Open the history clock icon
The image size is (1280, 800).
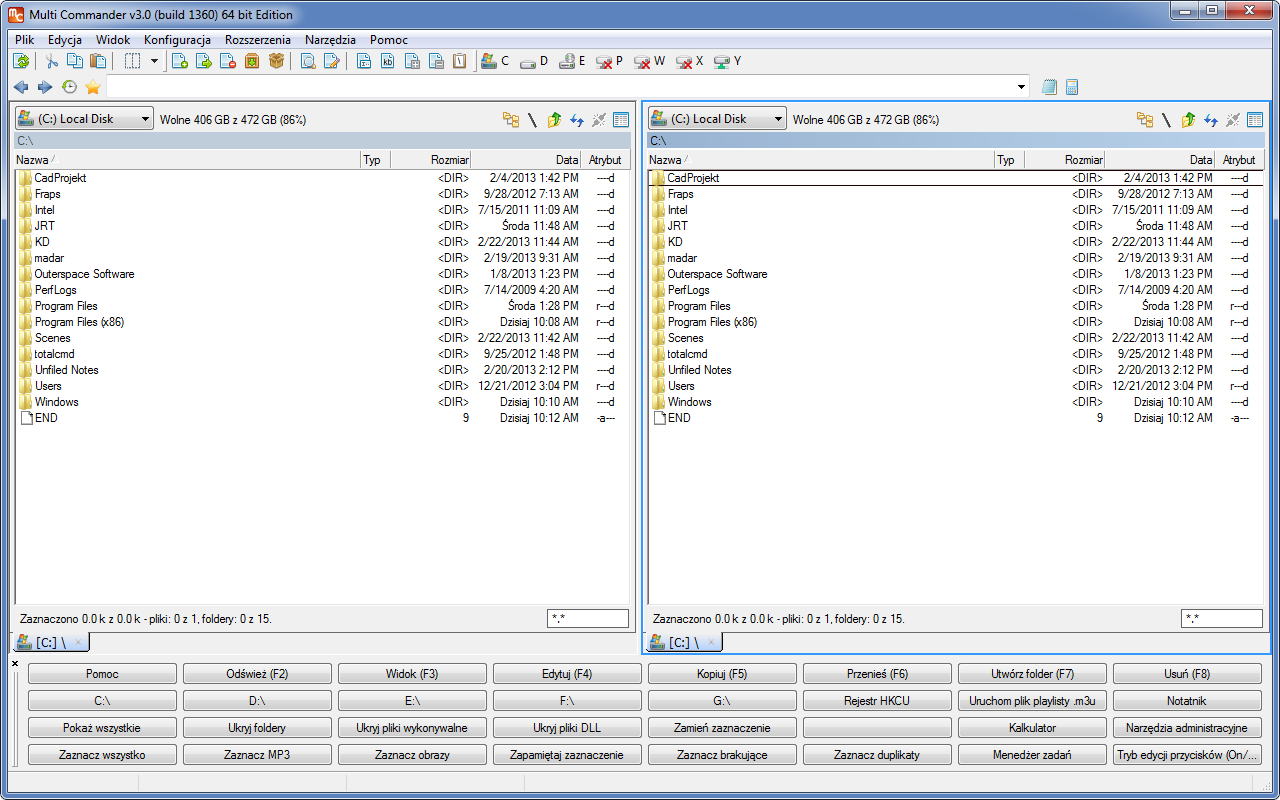pyautogui.click(x=69, y=87)
